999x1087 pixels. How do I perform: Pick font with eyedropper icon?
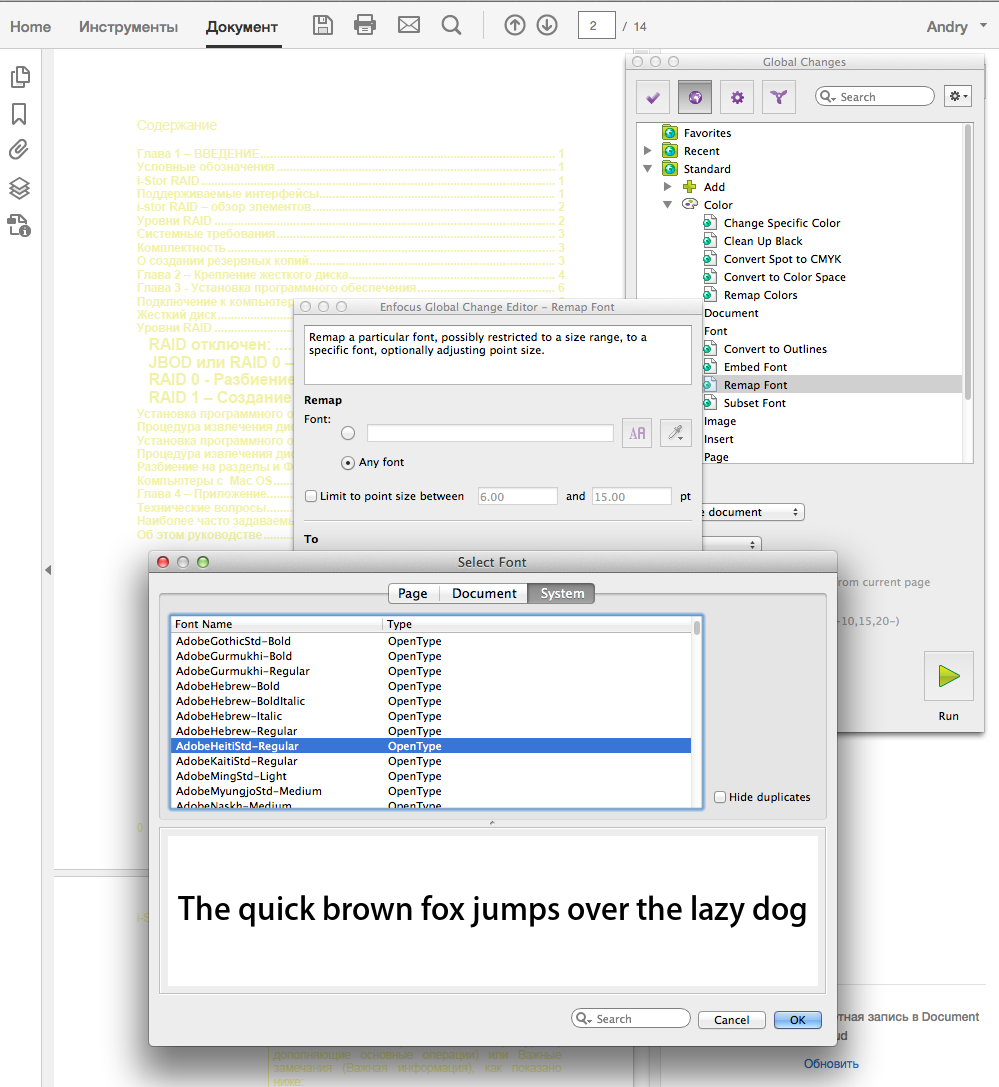click(676, 433)
